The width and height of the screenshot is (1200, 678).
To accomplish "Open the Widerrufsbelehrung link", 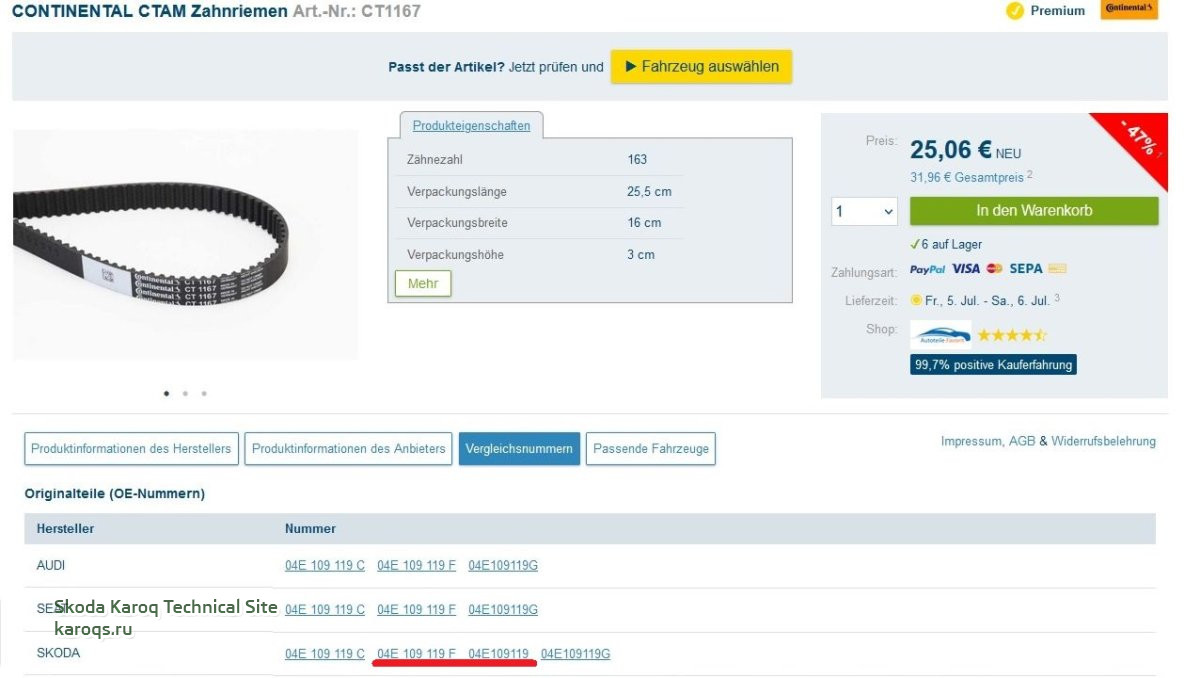I will pyautogui.click(x=1103, y=441).
